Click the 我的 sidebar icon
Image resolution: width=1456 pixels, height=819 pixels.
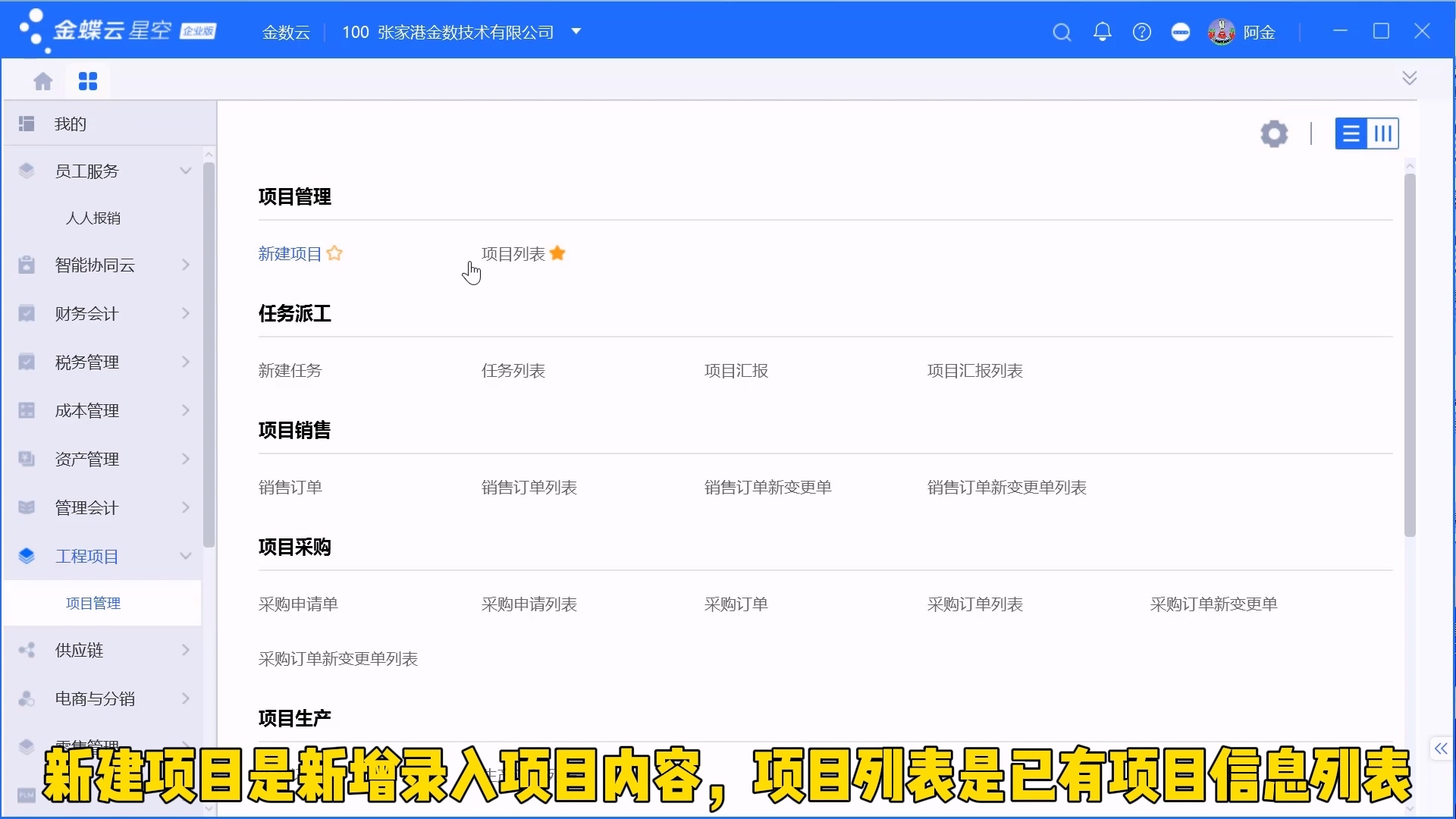click(27, 124)
